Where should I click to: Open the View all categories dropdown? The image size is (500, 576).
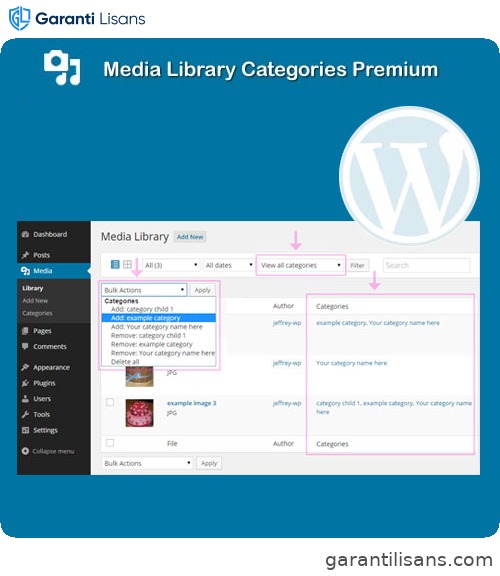(301, 265)
